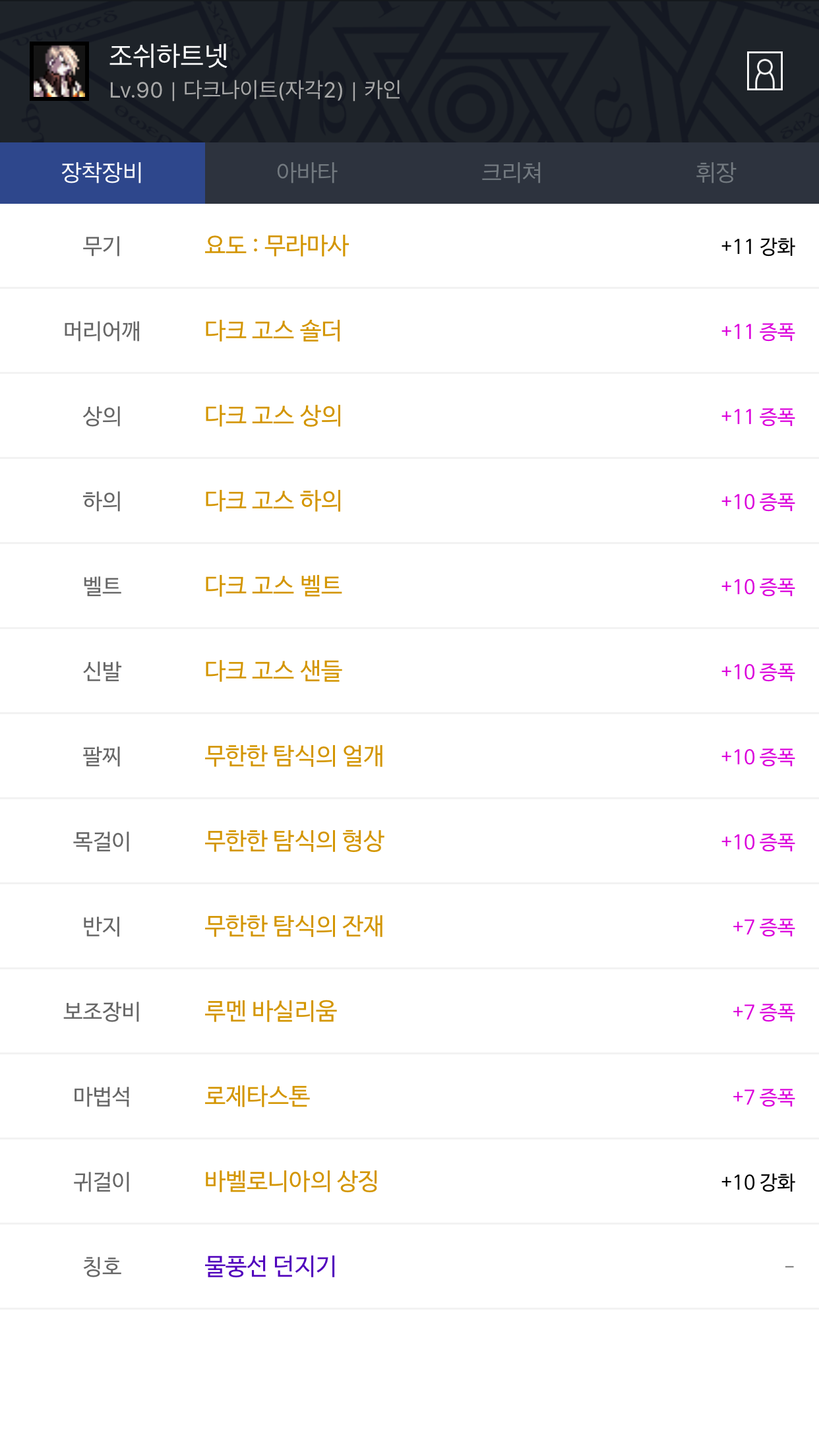Tap character name 조쉬하트넷

[169, 56]
